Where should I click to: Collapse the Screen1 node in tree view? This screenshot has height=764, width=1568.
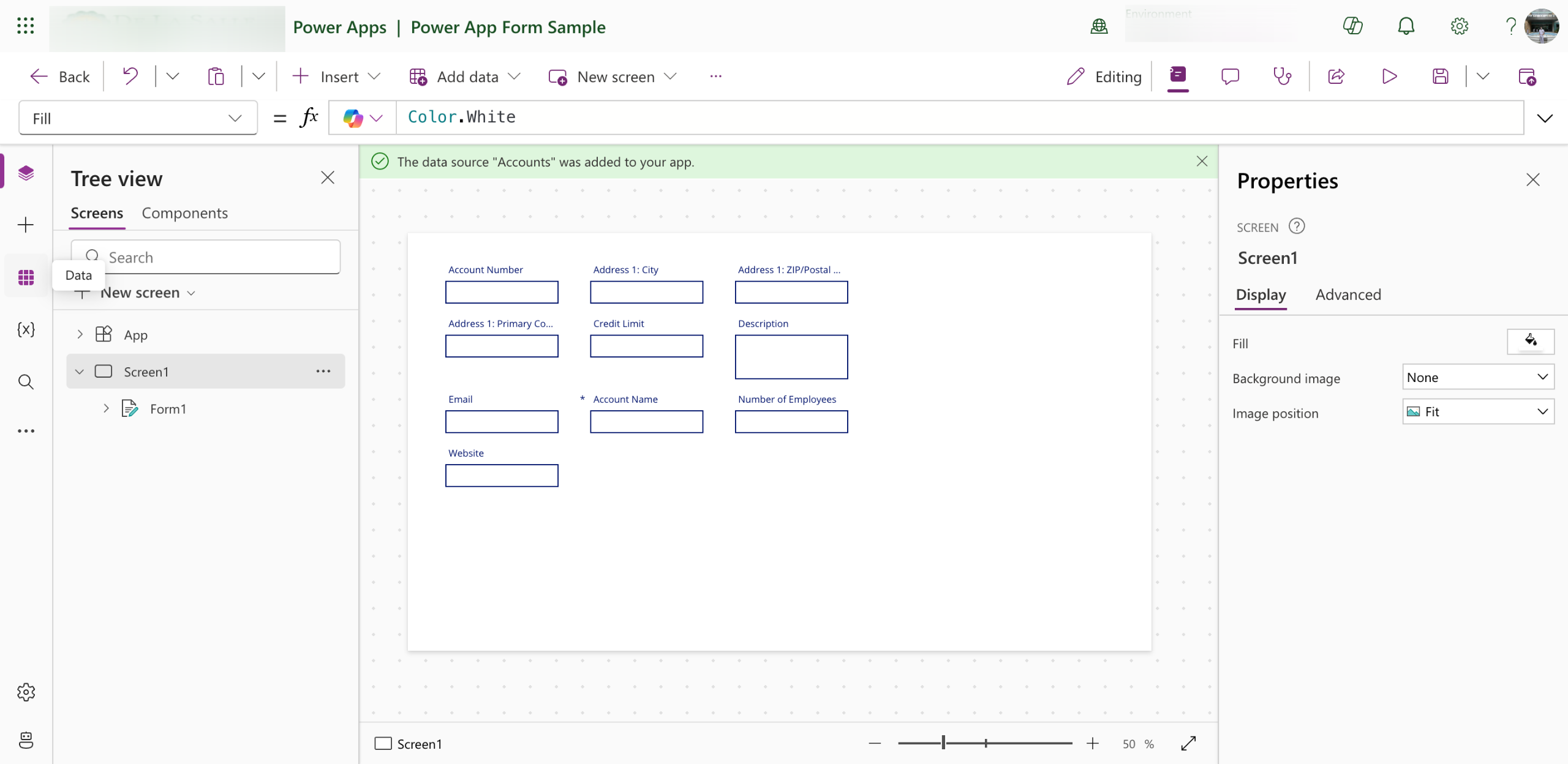point(79,372)
